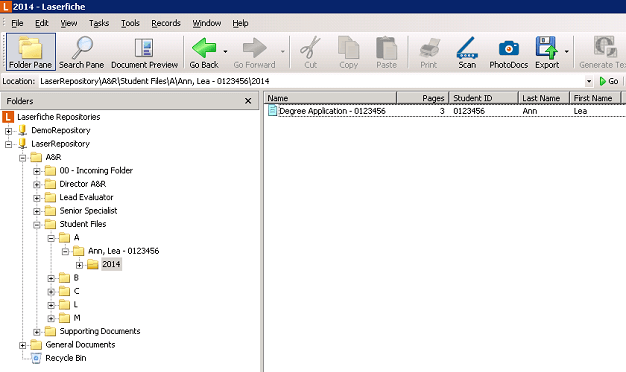Click the Export toolbar icon
The width and height of the screenshot is (626, 372).
click(x=547, y=52)
